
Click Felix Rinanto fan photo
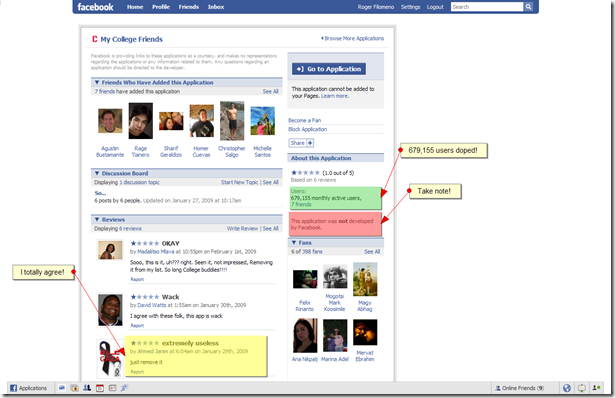[305, 279]
